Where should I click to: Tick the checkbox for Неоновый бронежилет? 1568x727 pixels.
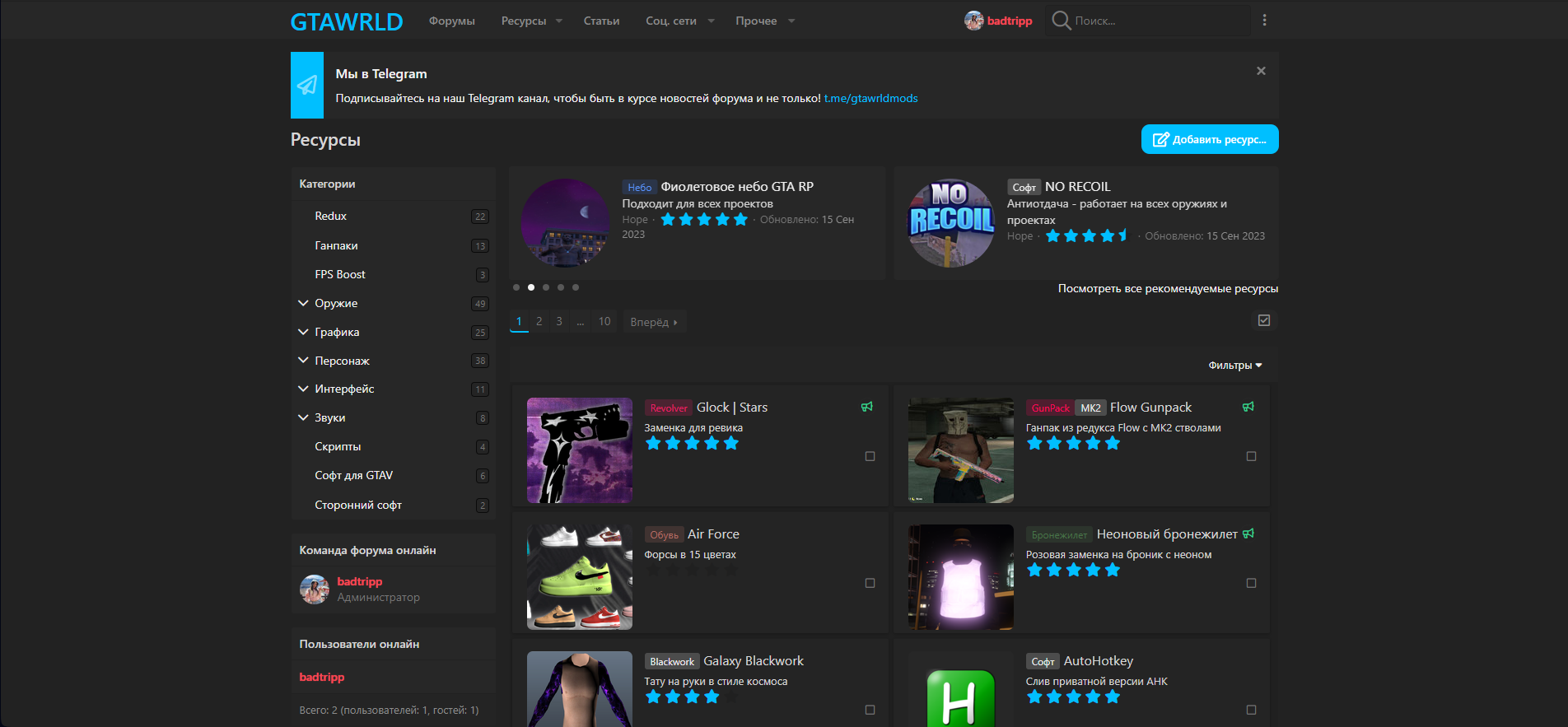pos(1251,583)
